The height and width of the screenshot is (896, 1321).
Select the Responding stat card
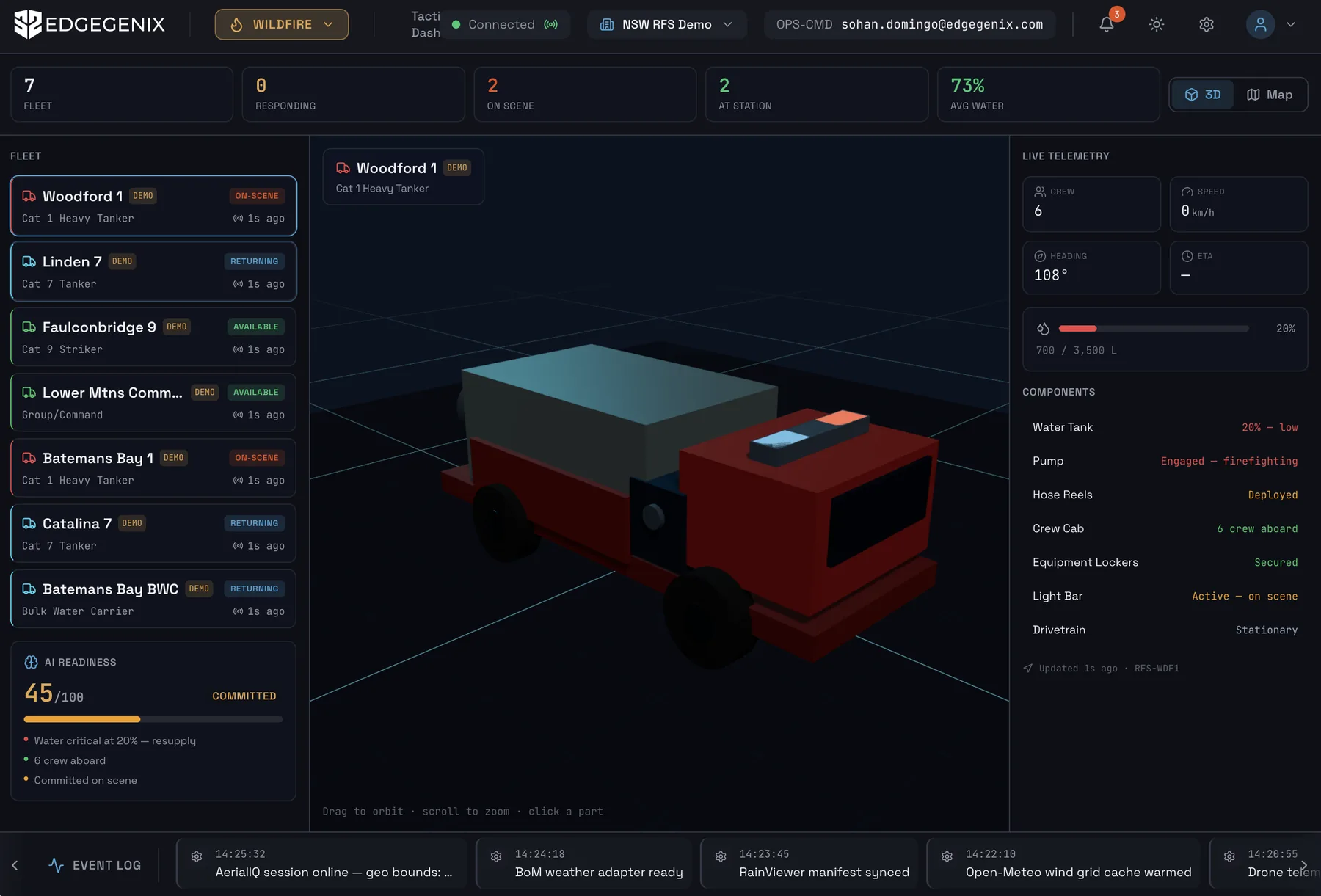coord(354,95)
